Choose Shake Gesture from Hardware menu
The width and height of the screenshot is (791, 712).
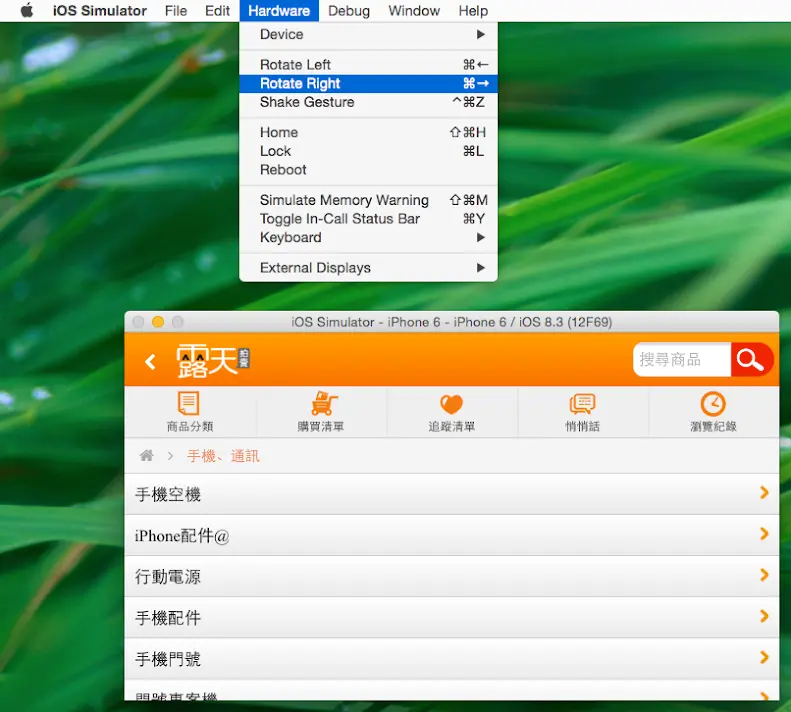(307, 102)
